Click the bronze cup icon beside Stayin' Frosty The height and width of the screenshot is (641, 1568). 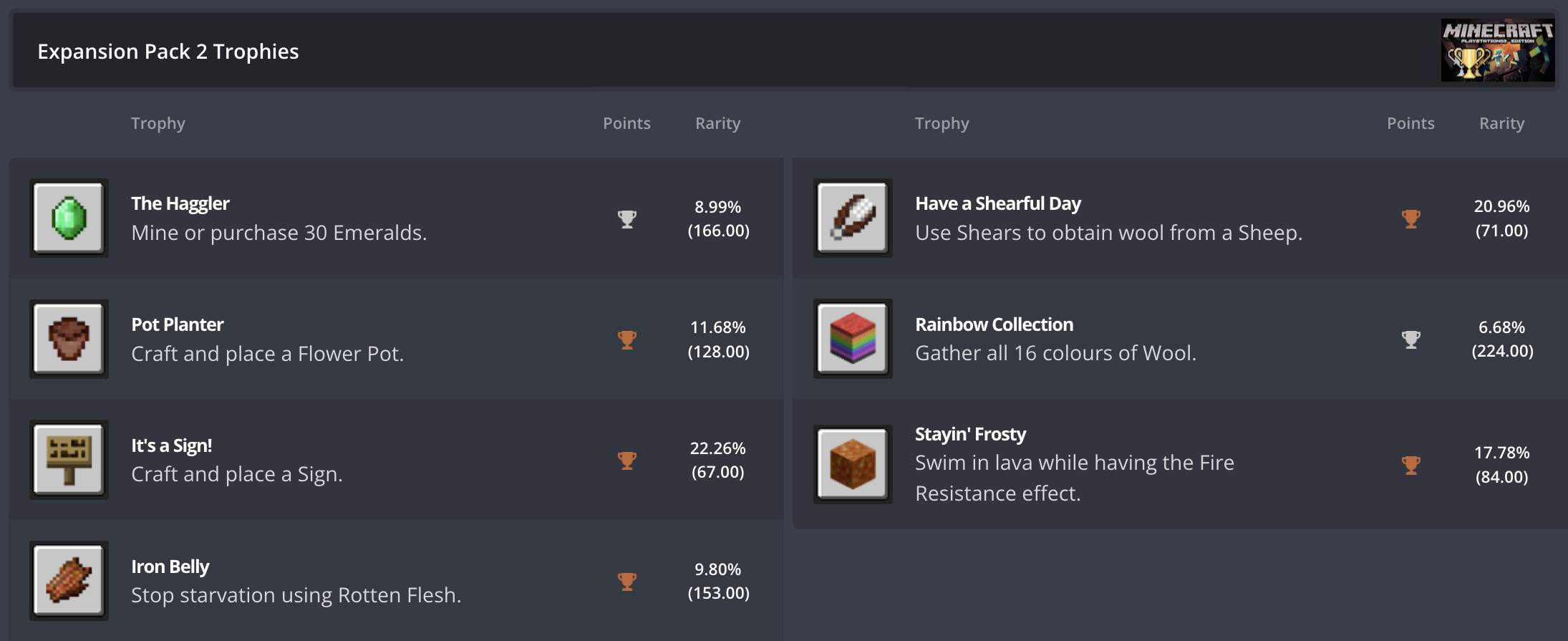tap(1410, 465)
